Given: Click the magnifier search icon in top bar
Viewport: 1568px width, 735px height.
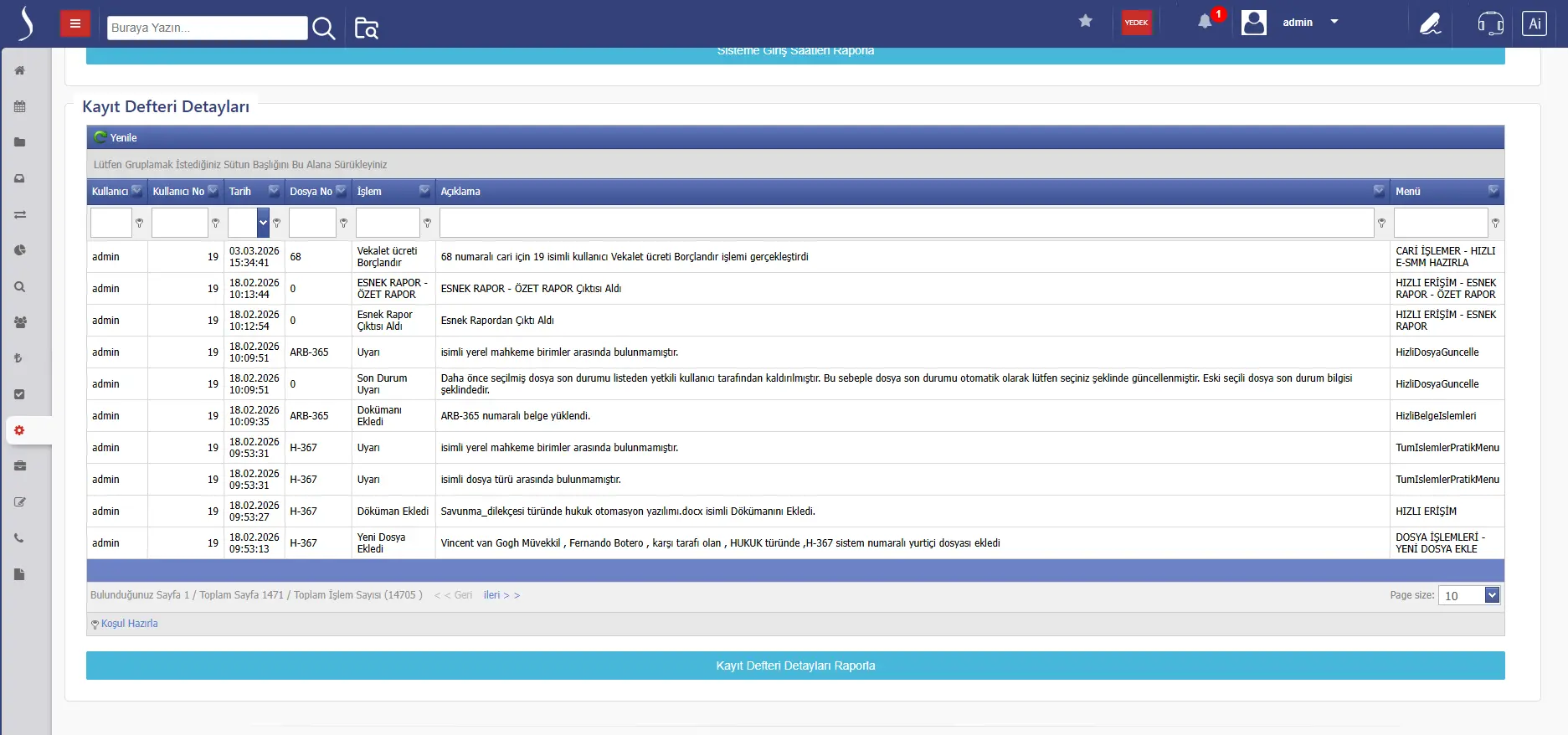Looking at the screenshot, I should point(323,28).
